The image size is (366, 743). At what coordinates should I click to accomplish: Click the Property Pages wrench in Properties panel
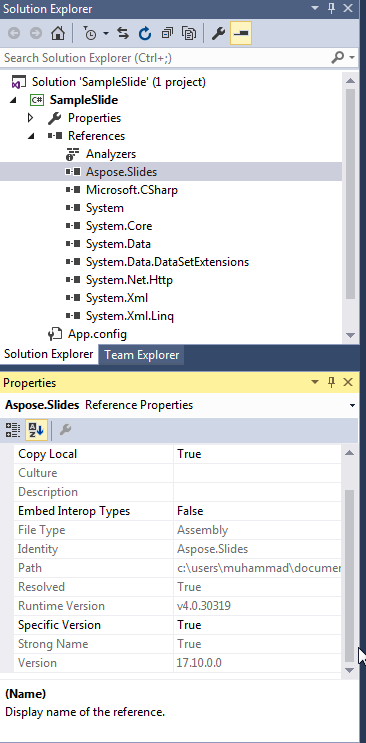65,430
